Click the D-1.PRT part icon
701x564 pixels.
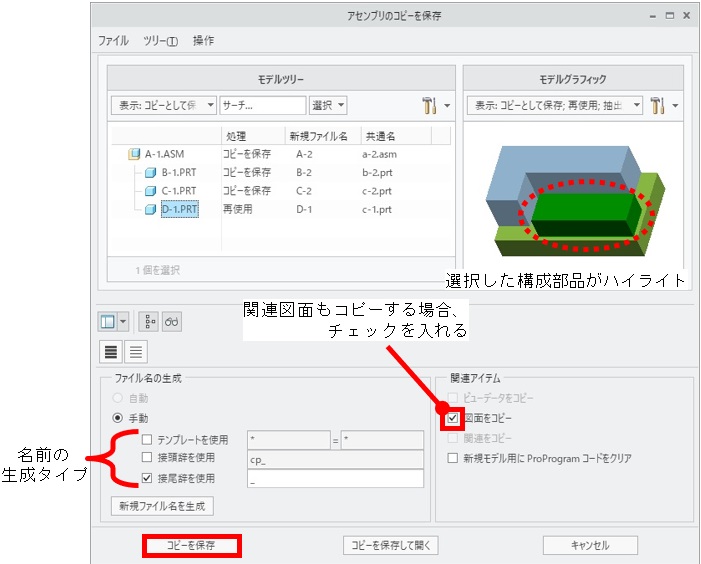[x=151, y=209]
